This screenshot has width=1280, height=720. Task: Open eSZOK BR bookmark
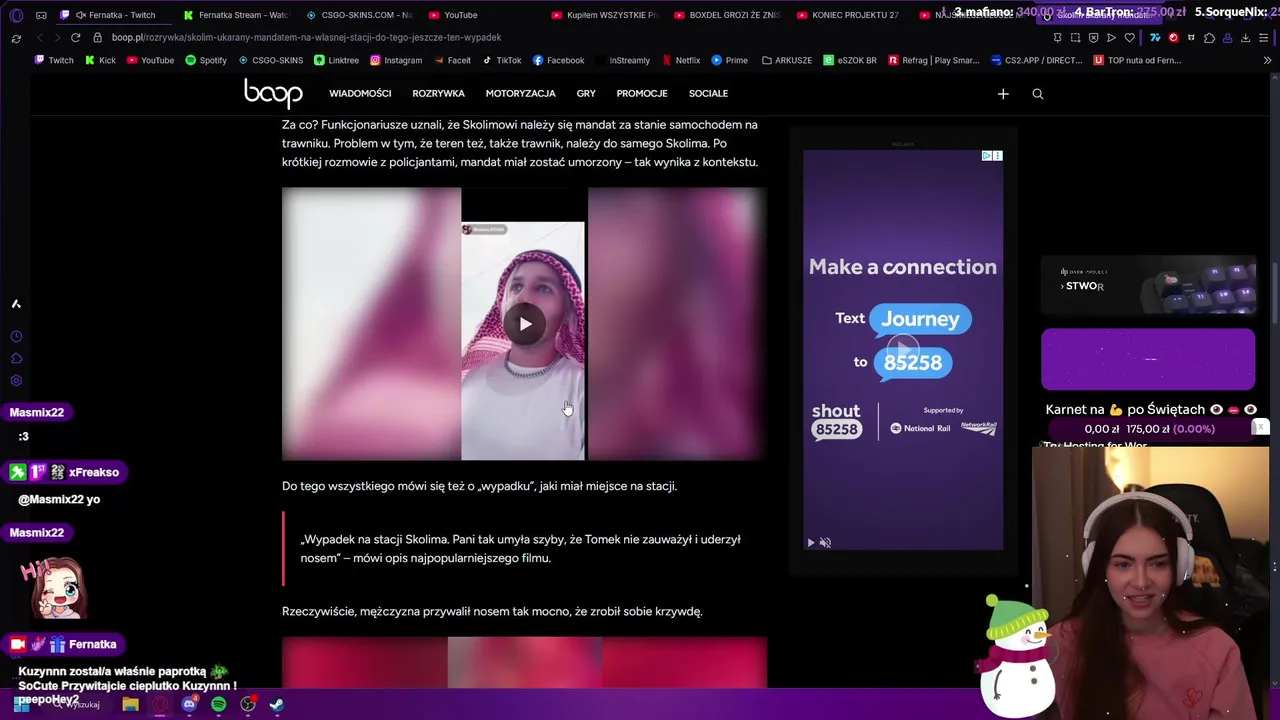(x=850, y=60)
